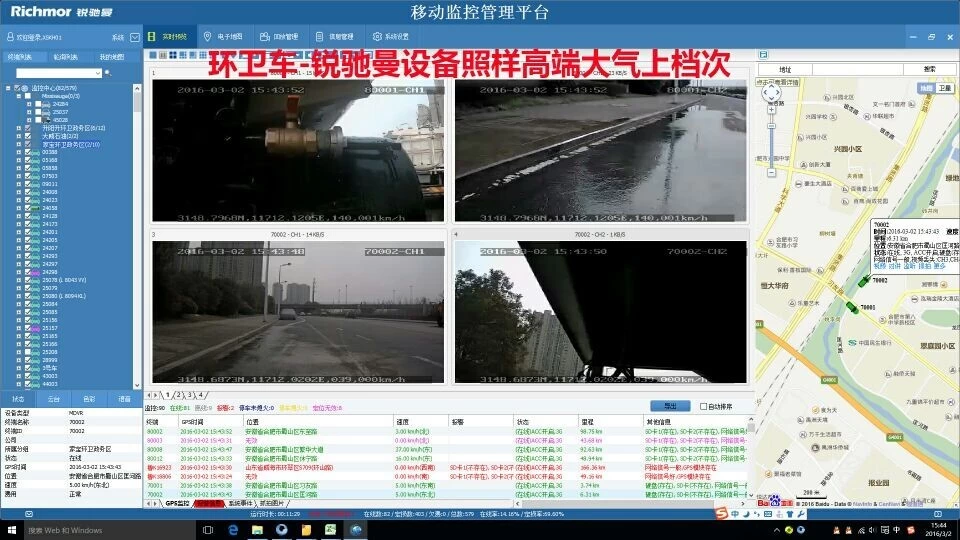
Task: Expand the 05168 terminal node
Action: [x=19, y=160]
